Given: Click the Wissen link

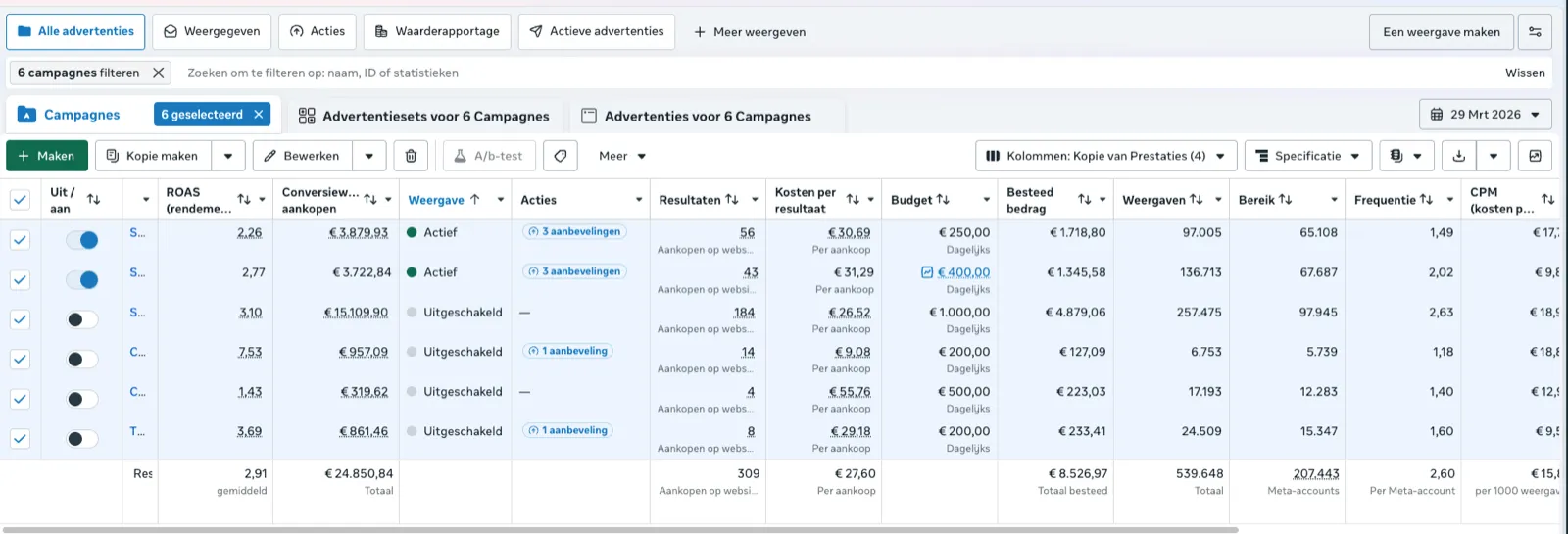Looking at the screenshot, I should click(x=1525, y=73).
